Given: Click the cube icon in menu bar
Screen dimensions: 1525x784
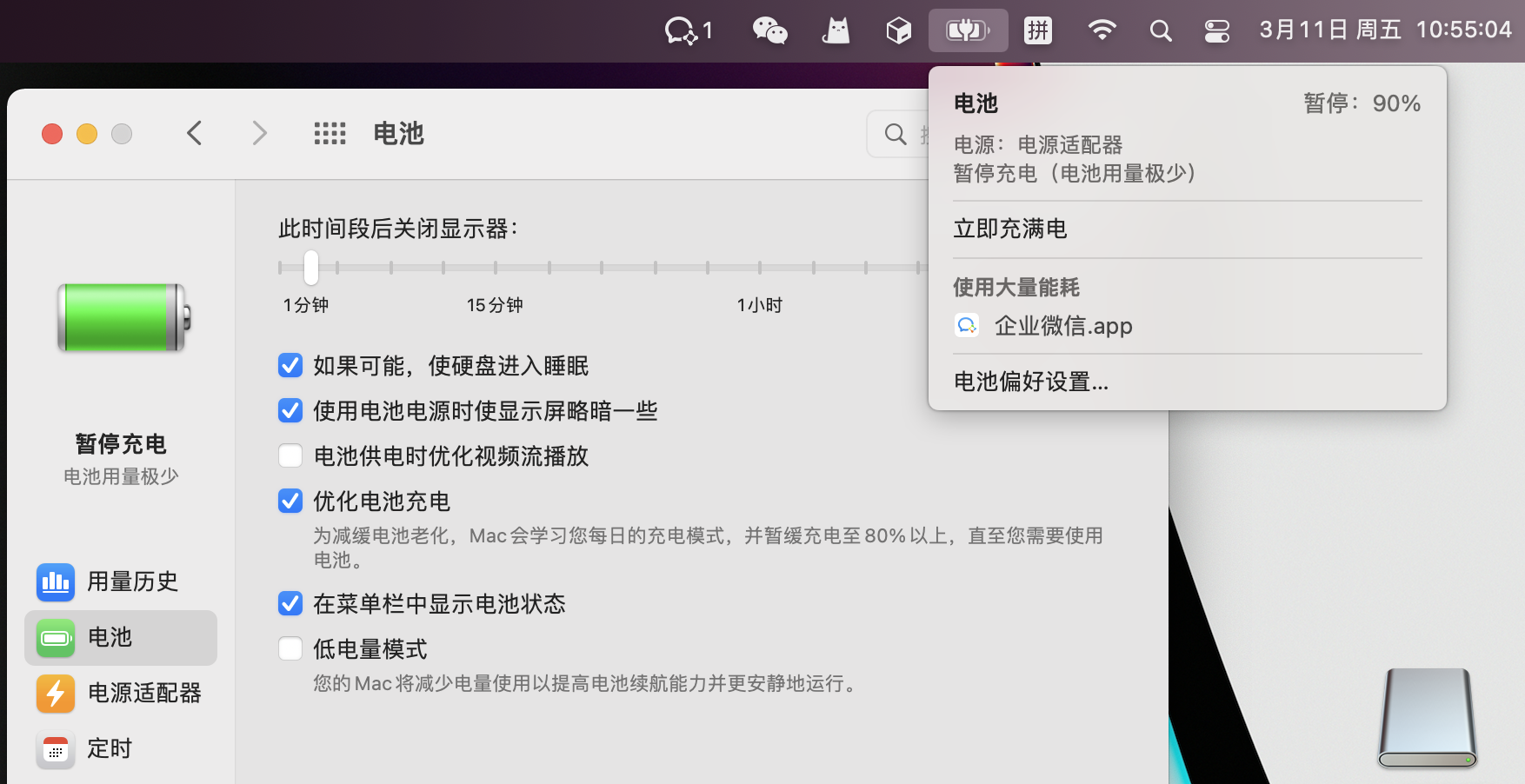Looking at the screenshot, I should pos(898,30).
